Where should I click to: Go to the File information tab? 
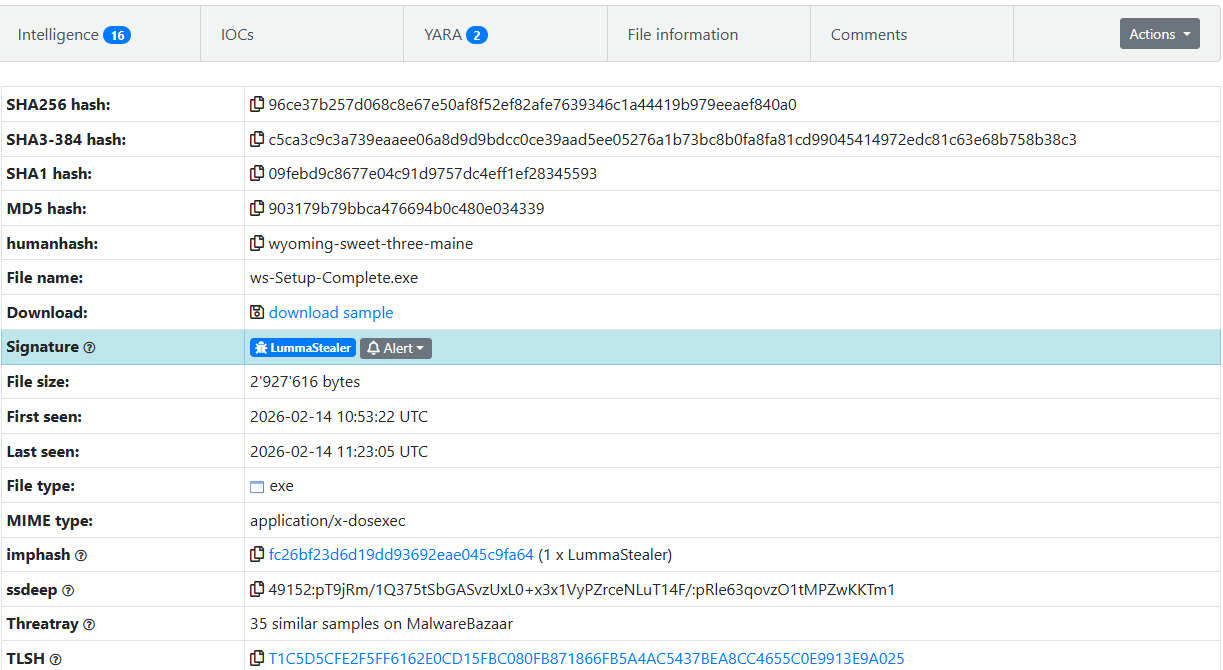tap(682, 35)
